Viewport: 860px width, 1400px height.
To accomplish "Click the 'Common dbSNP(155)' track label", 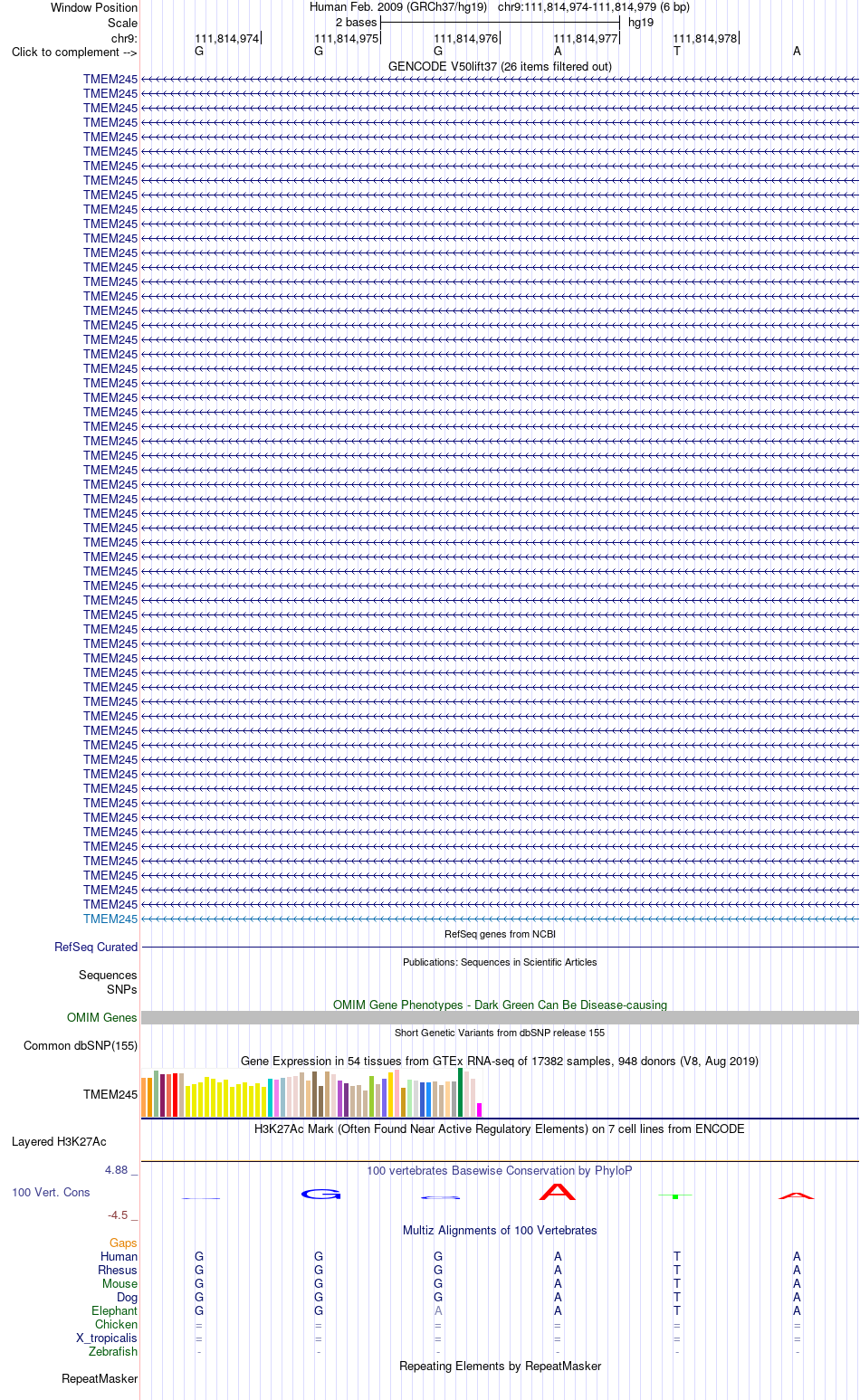I will pyautogui.click(x=81, y=1046).
